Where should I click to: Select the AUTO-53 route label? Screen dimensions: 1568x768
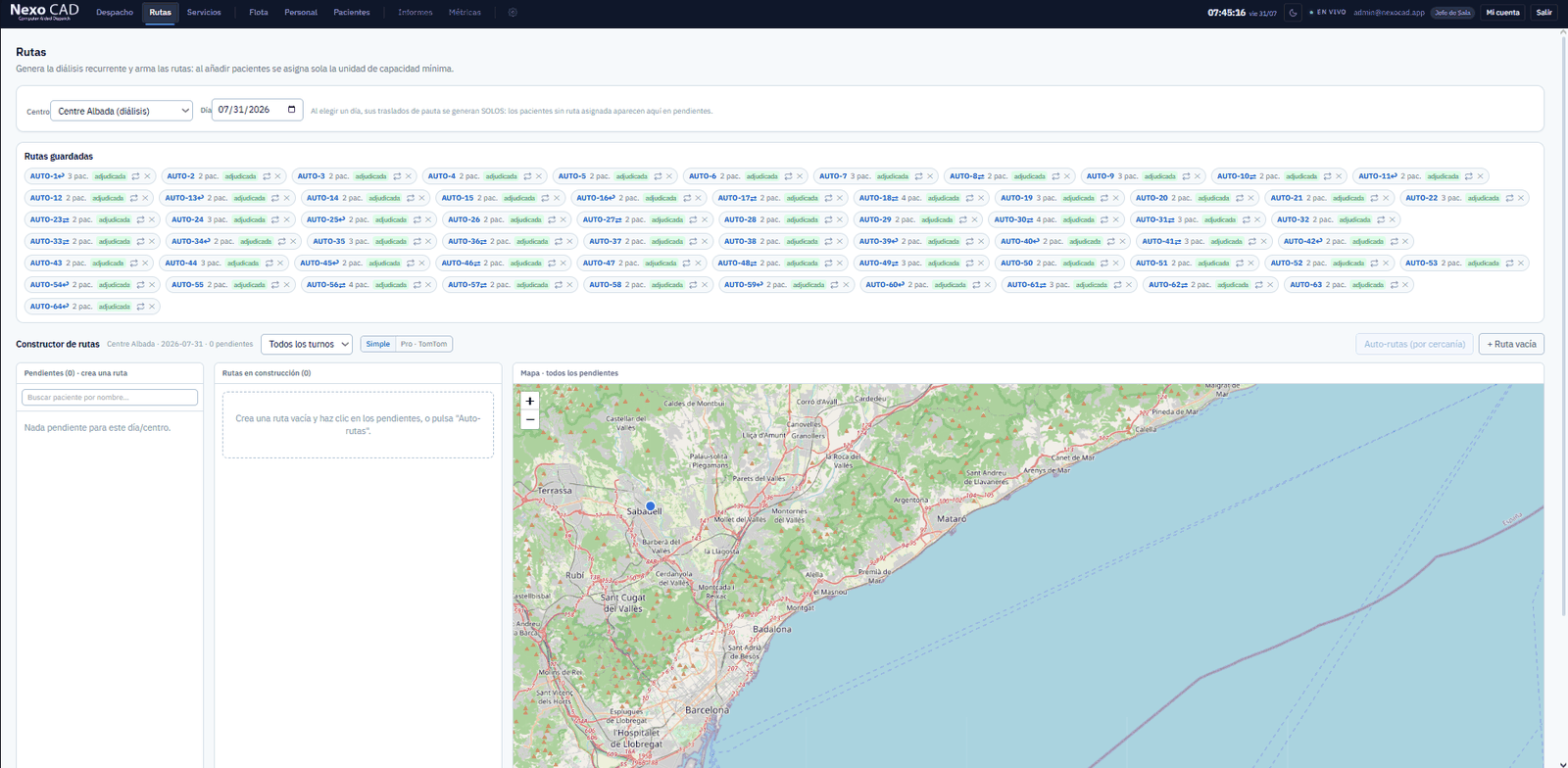(1421, 263)
